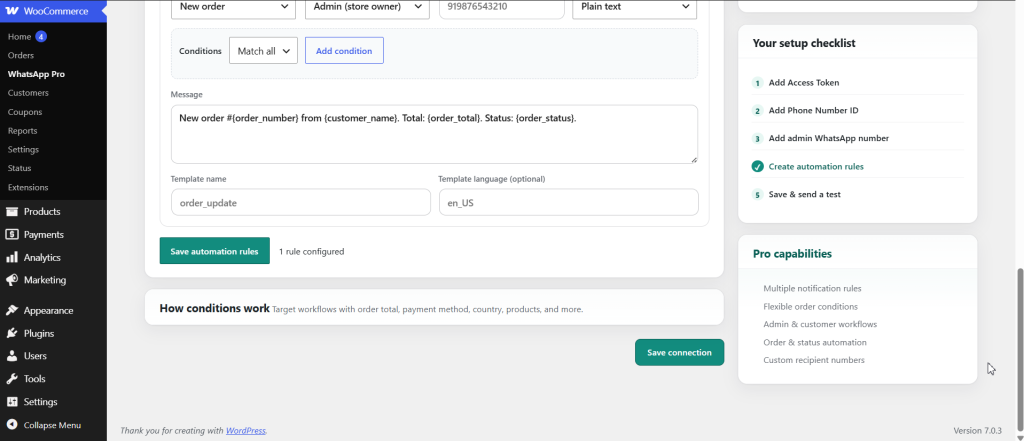The image size is (1024, 441).
Task: Click the Template language field
Action: 568,203
